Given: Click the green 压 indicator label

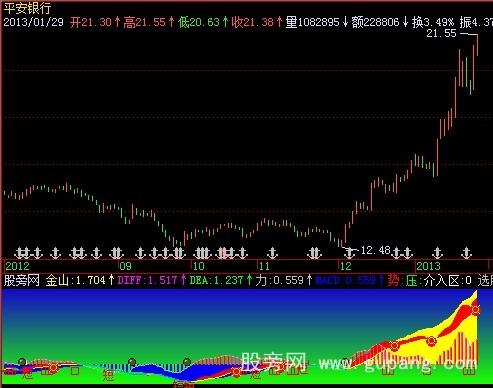Looking at the screenshot, I should 412,280.
